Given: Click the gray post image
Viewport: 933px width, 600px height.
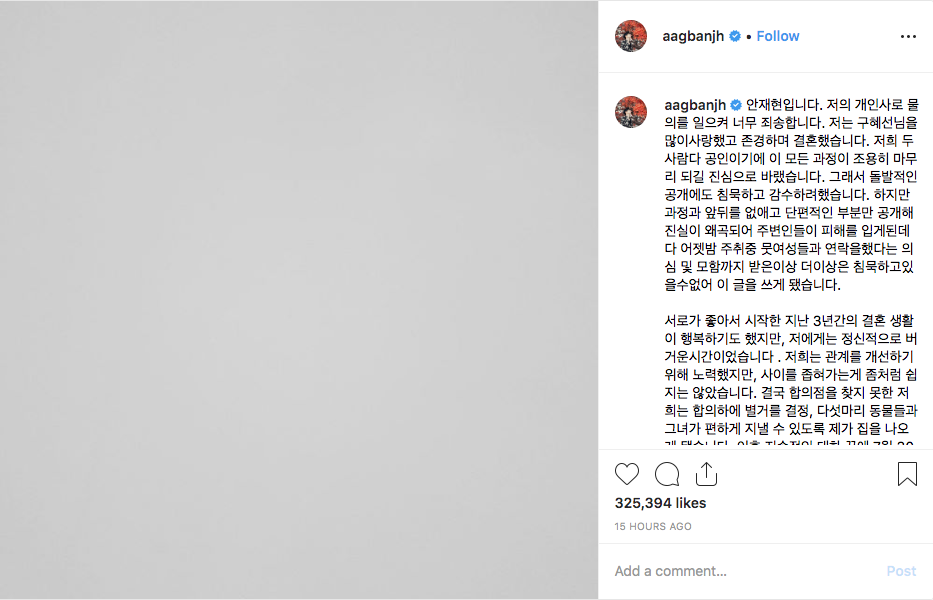Looking at the screenshot, I should (299, 300).
